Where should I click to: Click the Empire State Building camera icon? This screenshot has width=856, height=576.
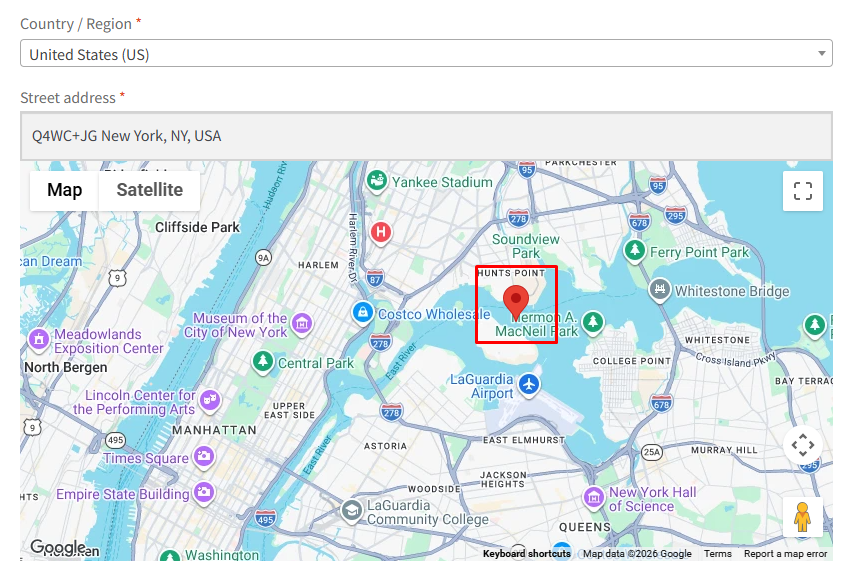(x=204, y=492)
